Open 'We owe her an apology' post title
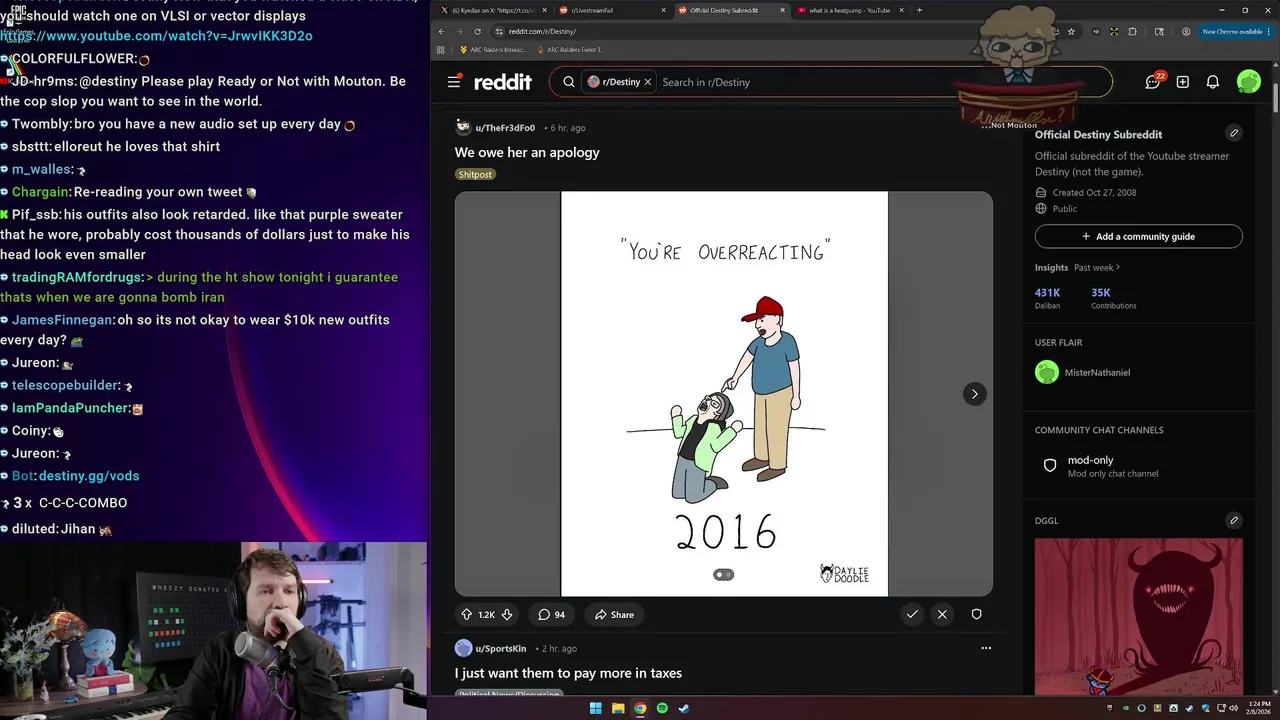1280x720 pixels. [527, 152]
